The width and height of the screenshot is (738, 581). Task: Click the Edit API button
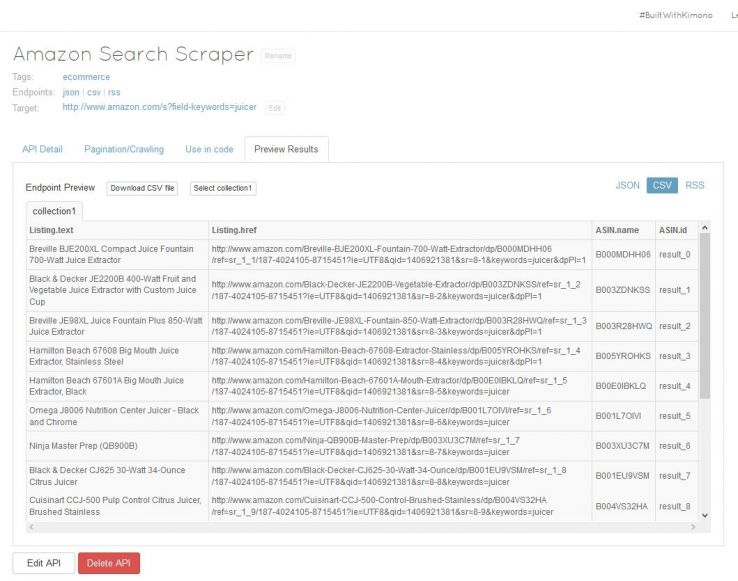pyautogui.click(x=43, y=563)
